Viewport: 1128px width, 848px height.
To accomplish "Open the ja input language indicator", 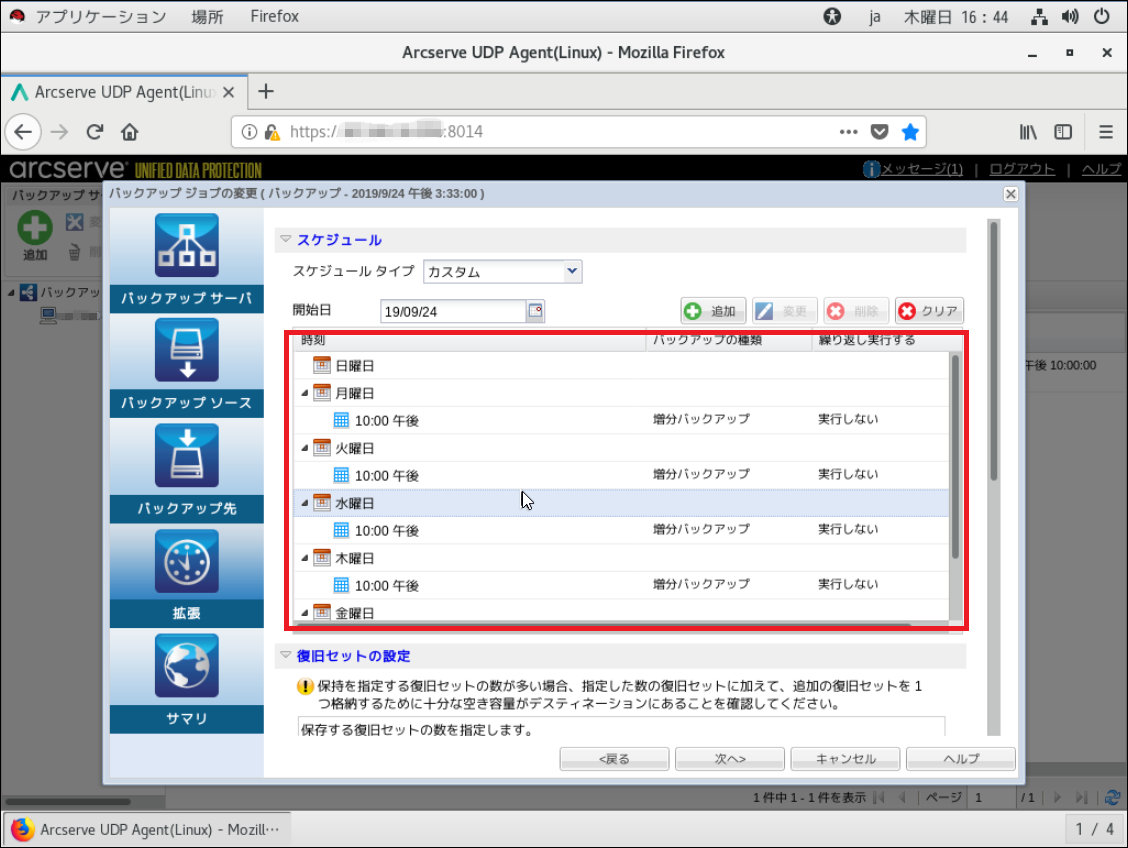I will pos(875,17).
